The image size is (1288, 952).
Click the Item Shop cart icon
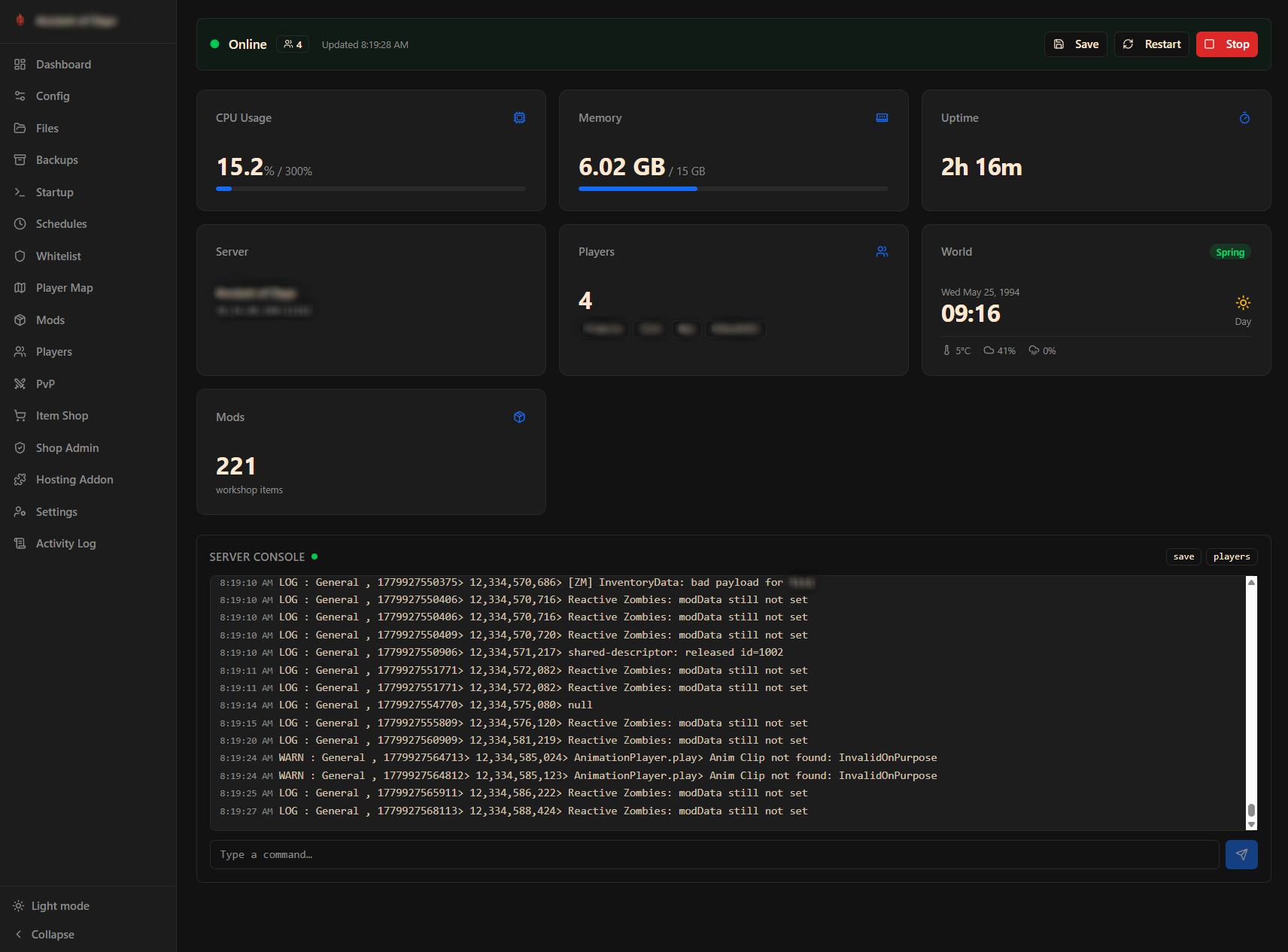(20, 416)
